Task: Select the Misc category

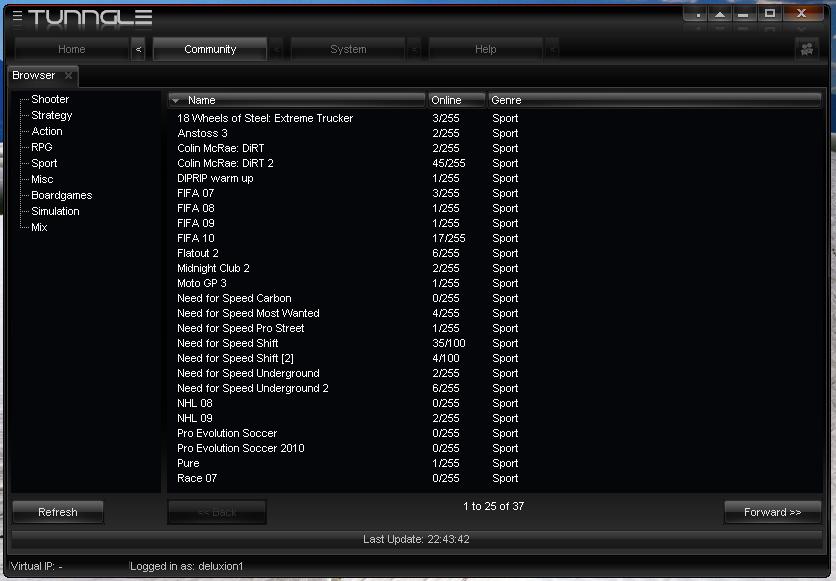Action: pyautogui.click(x=42, y=179)
